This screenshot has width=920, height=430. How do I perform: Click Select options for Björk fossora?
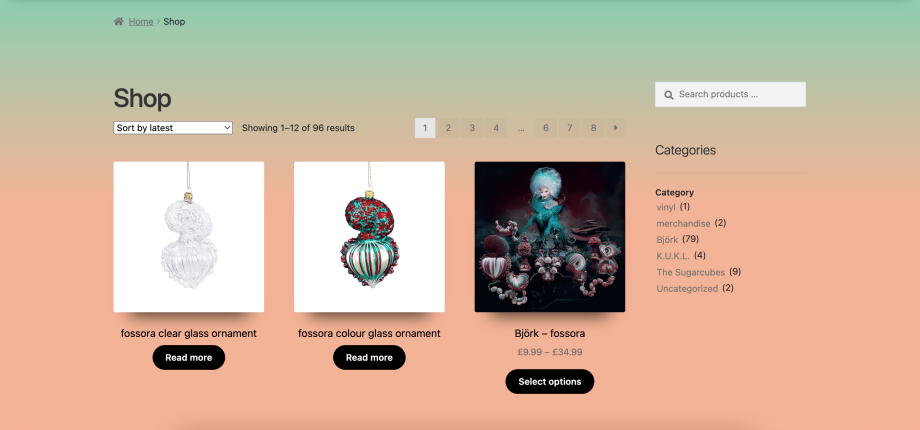point(550,382)
